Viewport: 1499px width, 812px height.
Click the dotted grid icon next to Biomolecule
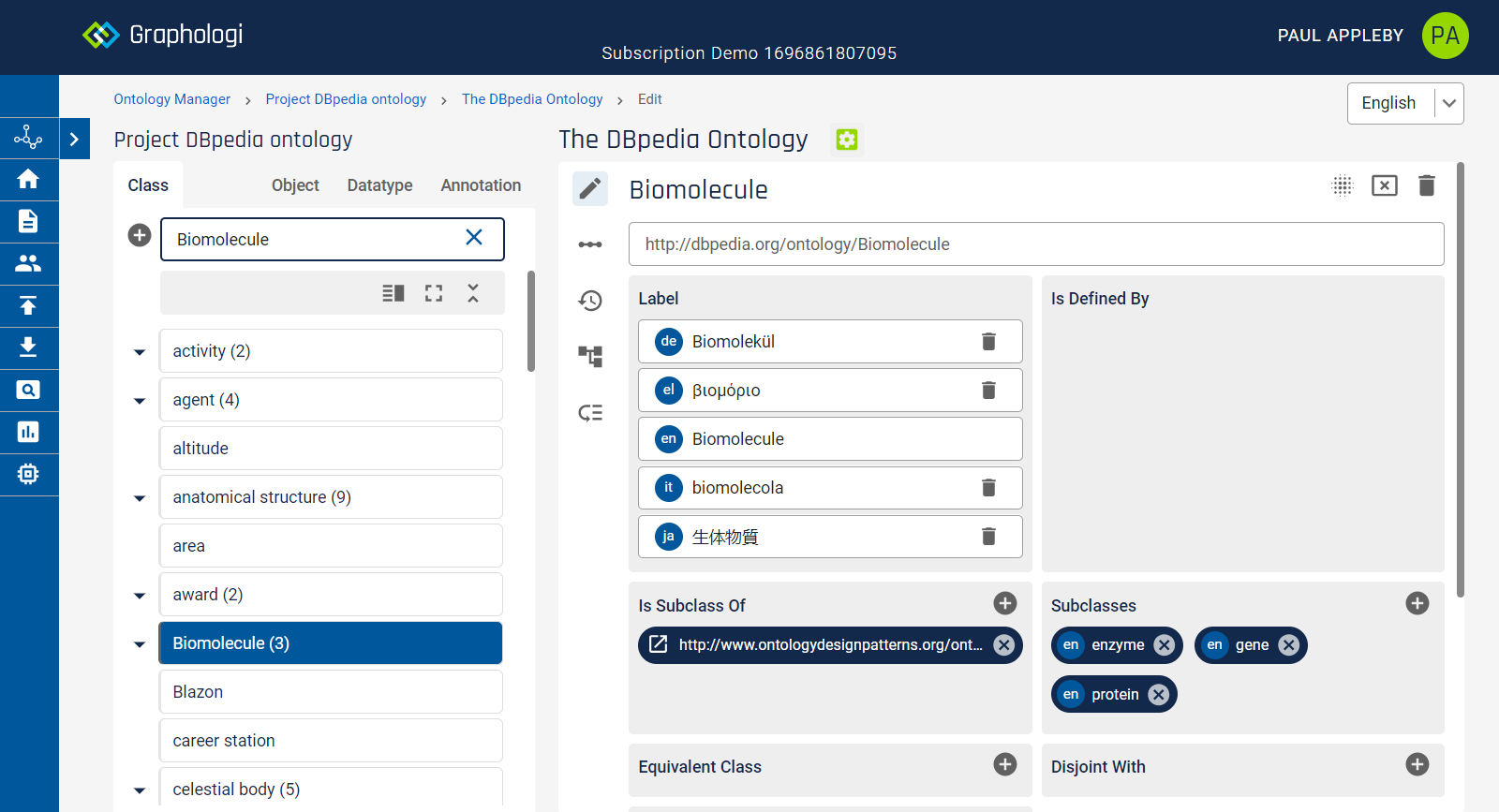coord(1343,185)
